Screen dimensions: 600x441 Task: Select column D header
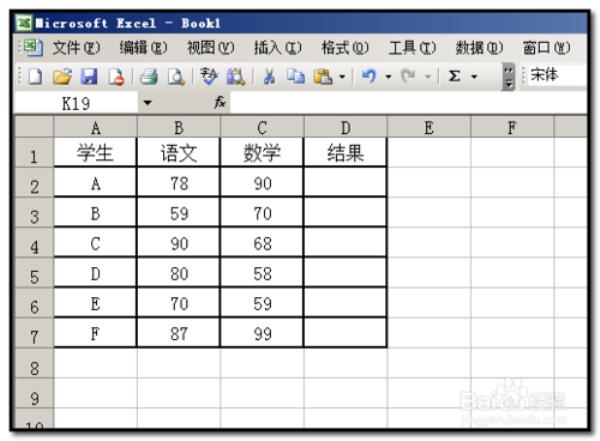345,127
